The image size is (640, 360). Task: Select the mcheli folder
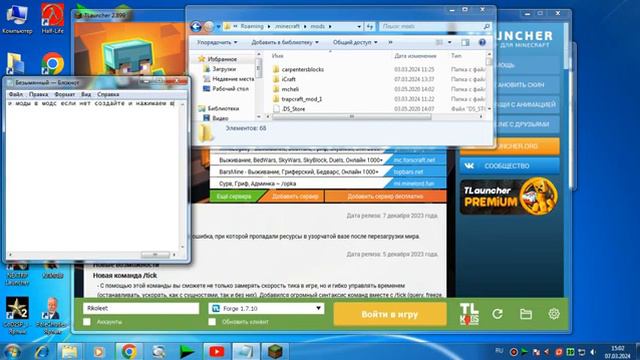[x=290, y=89]
